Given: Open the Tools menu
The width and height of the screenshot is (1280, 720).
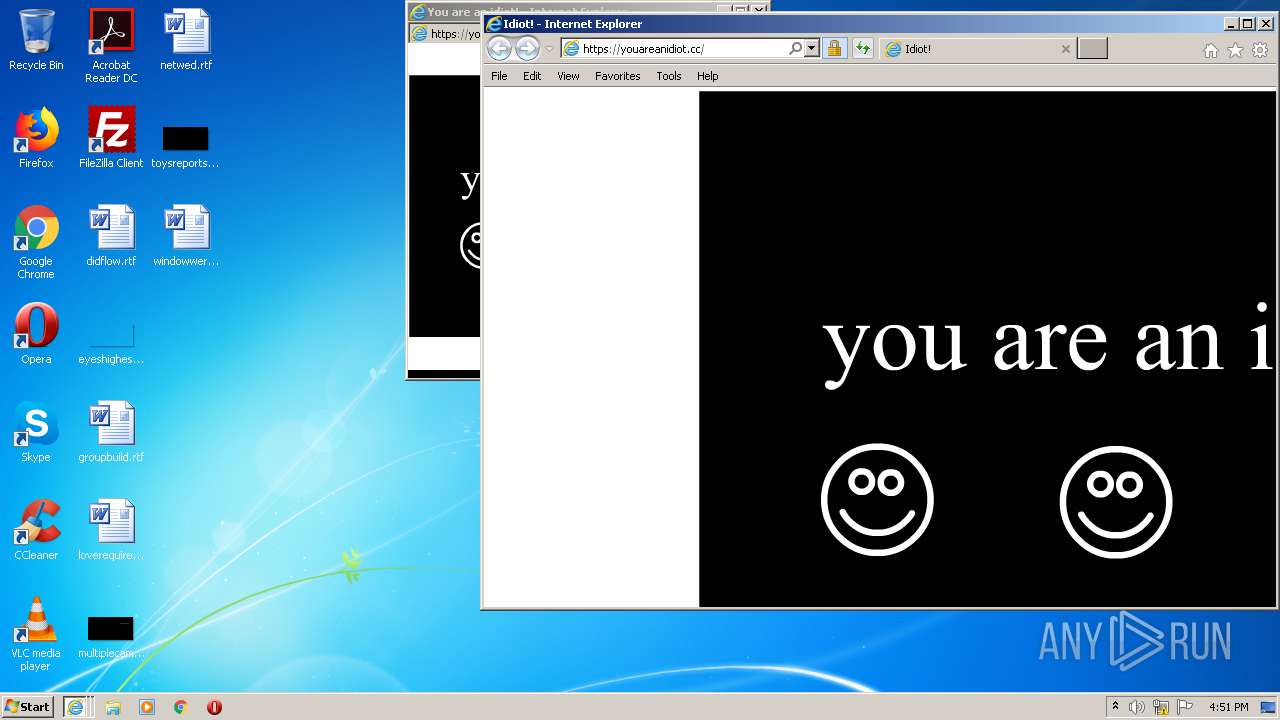Looking at the screenshot, I should click(669, 76).
